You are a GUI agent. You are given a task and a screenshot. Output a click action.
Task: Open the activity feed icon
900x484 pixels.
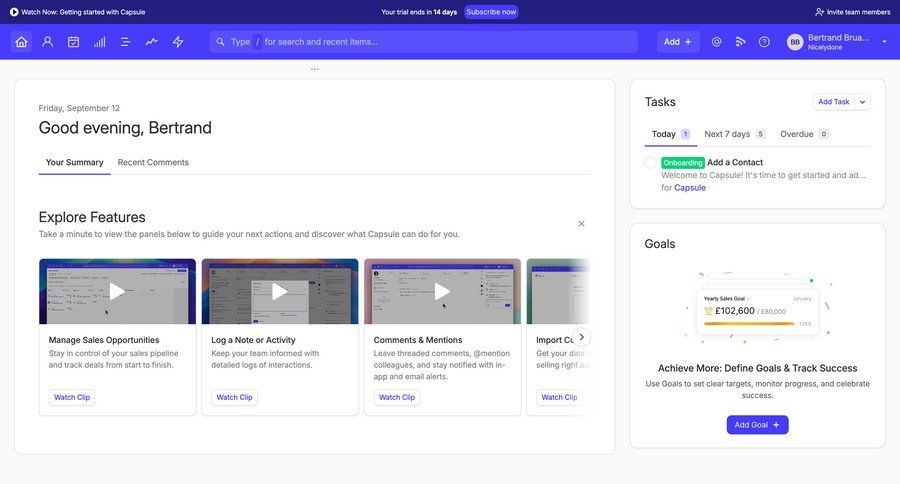(x=740, y=42)
